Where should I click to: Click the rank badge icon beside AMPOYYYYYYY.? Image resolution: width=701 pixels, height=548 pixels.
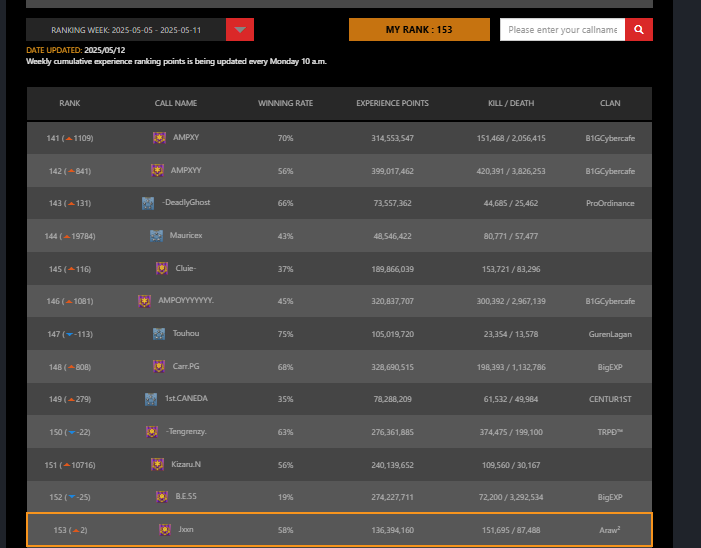pyautogui.click(x=144, y=301)
